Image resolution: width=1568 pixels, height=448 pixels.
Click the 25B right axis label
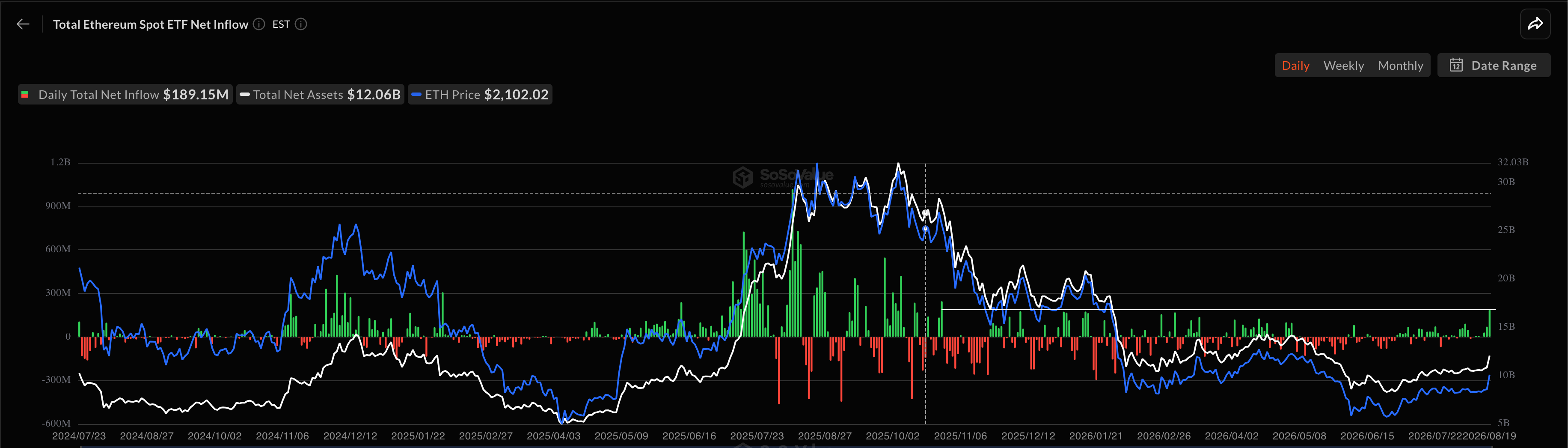1506,230
